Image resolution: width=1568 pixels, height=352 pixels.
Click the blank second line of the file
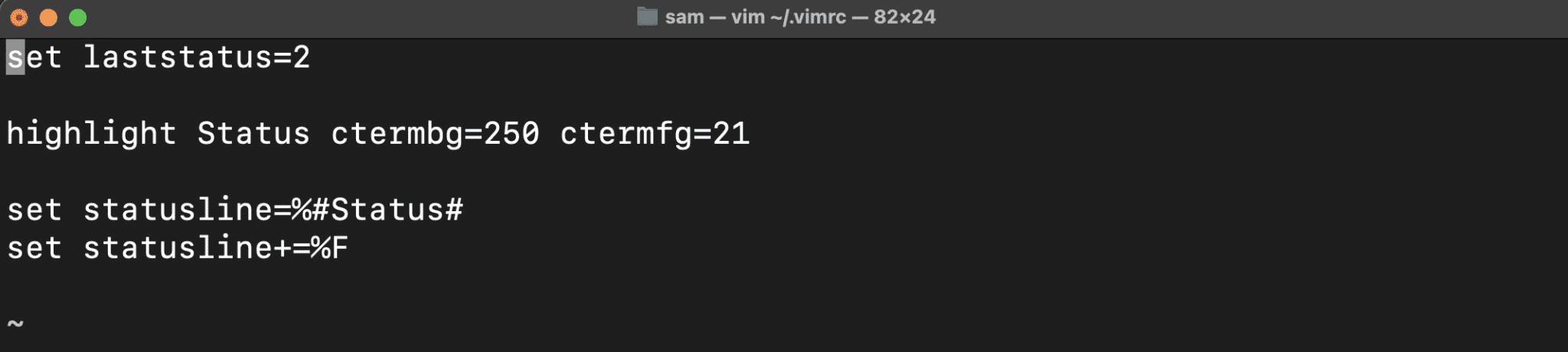(x=784, y=96)
